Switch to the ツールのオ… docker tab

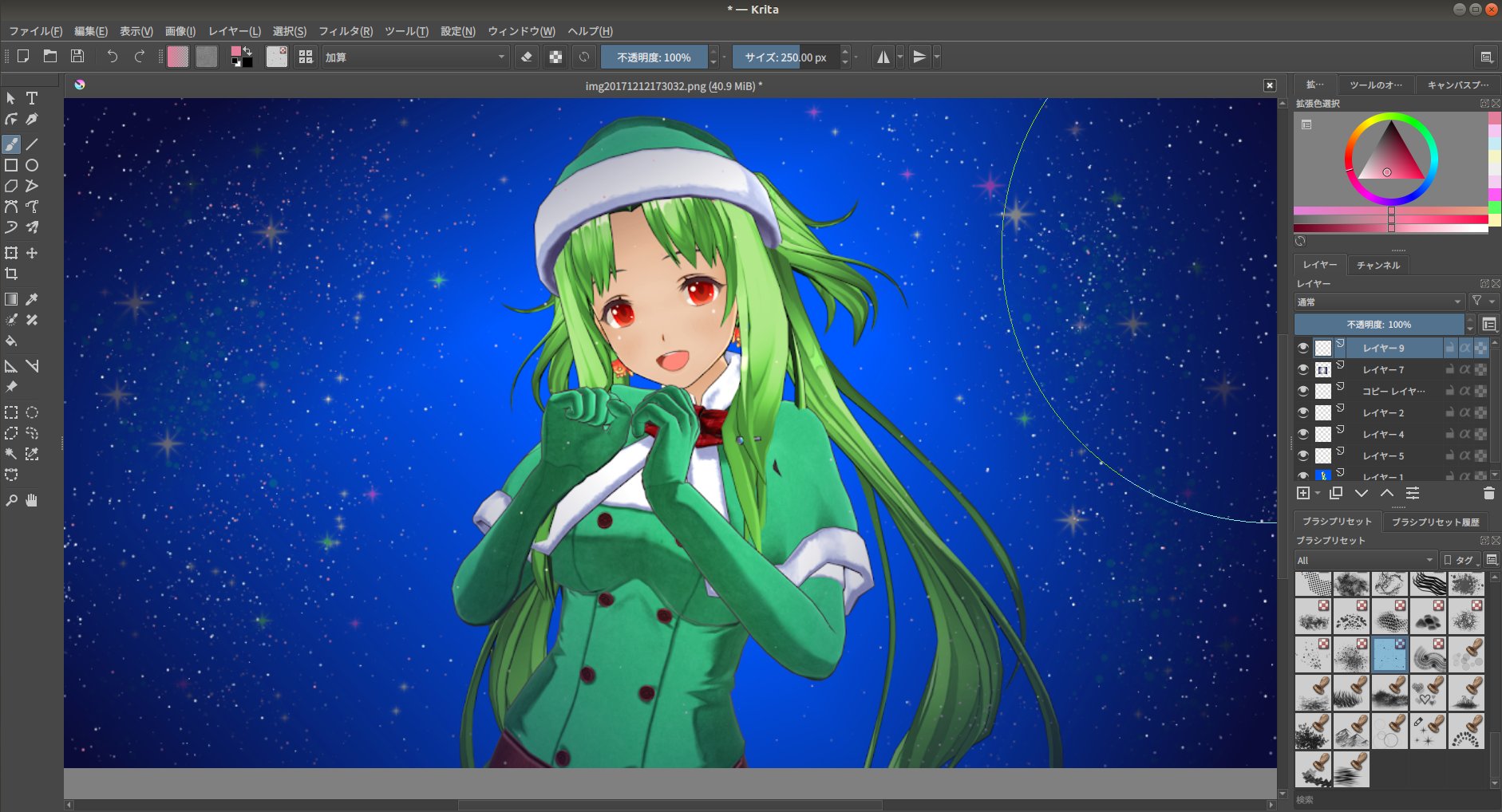point(1375,85)
